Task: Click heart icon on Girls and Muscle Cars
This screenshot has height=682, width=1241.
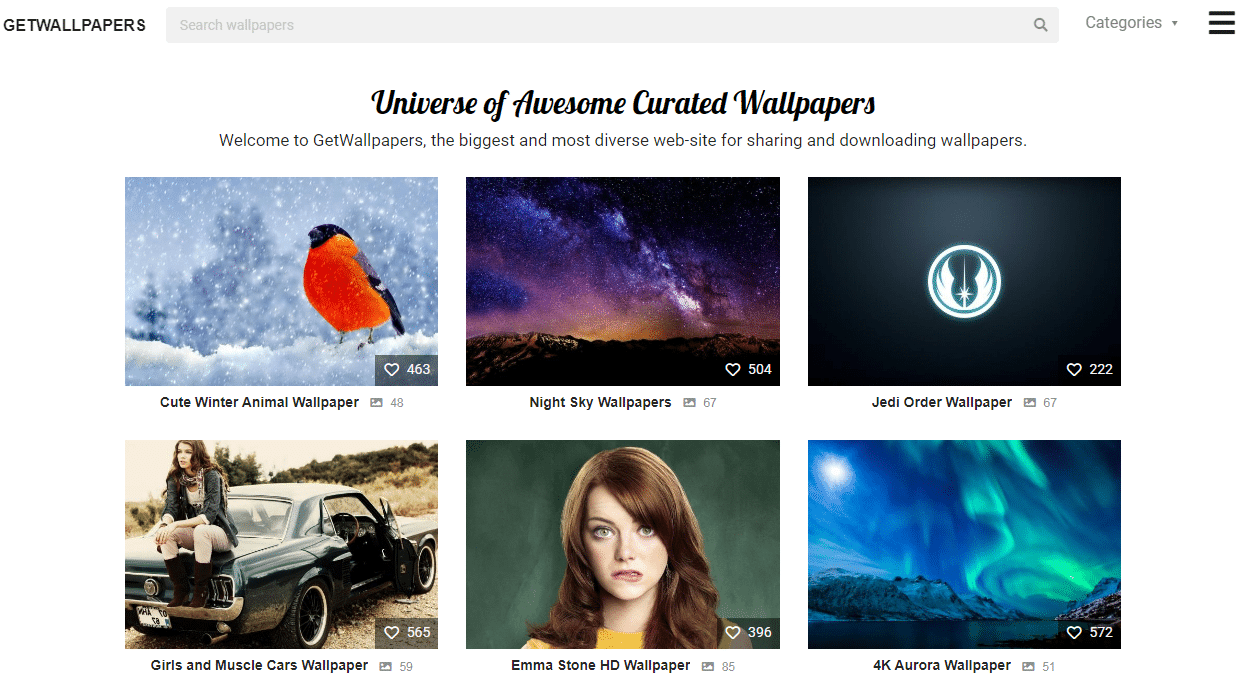Action: [392, 632]
